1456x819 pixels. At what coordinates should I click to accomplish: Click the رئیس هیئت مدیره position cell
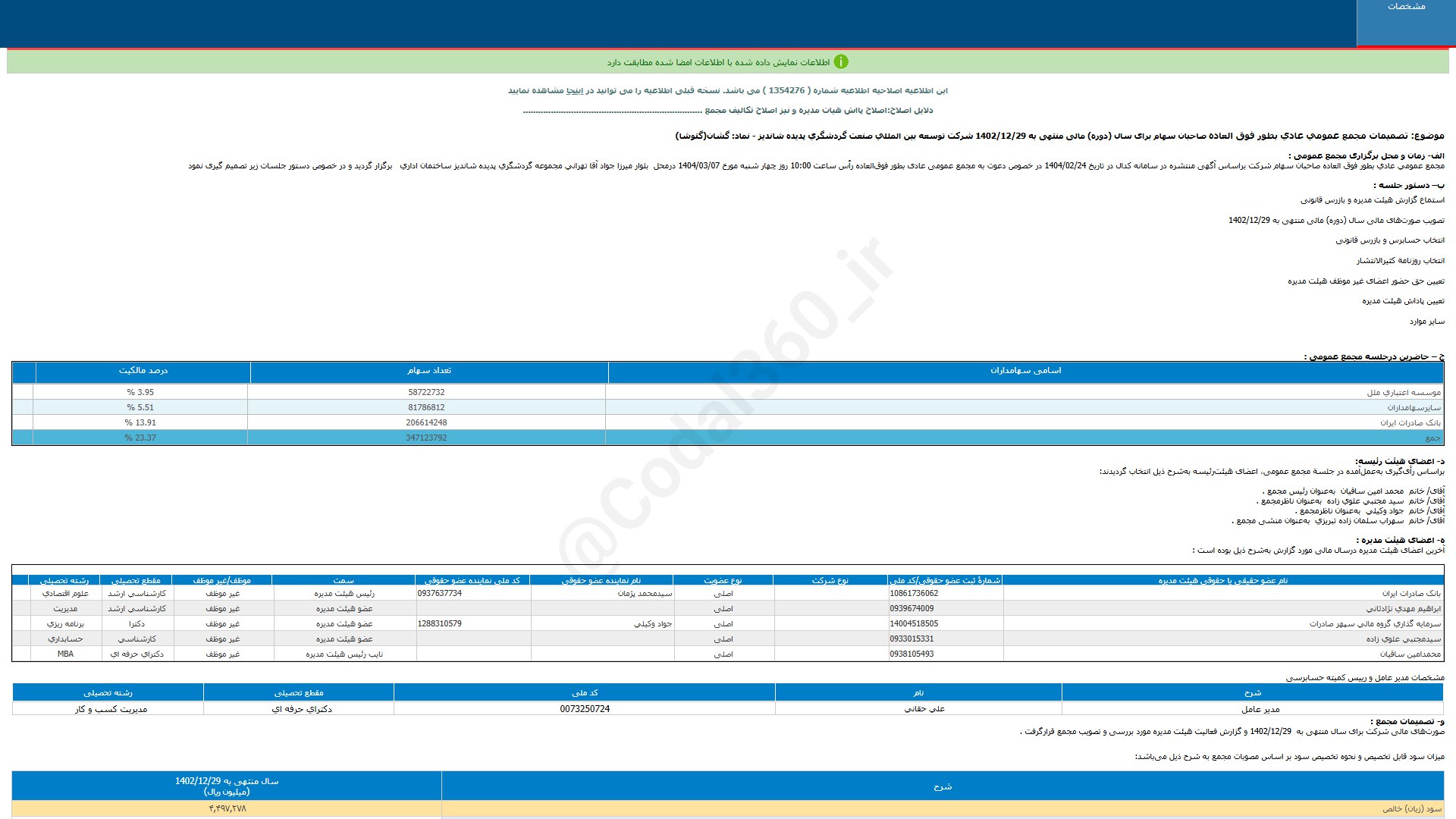[x=344, y=594]
